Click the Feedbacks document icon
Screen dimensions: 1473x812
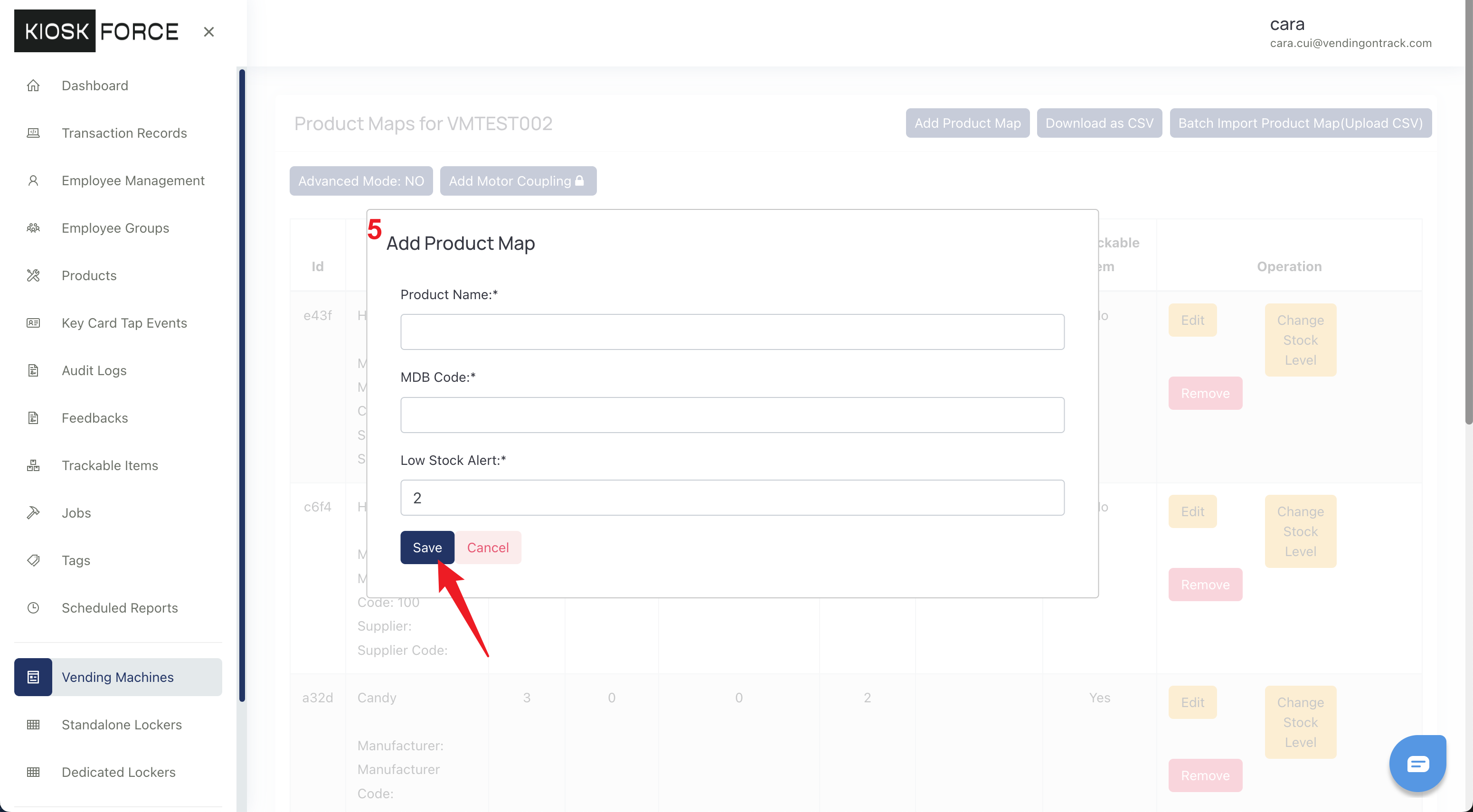pos(33,417)
